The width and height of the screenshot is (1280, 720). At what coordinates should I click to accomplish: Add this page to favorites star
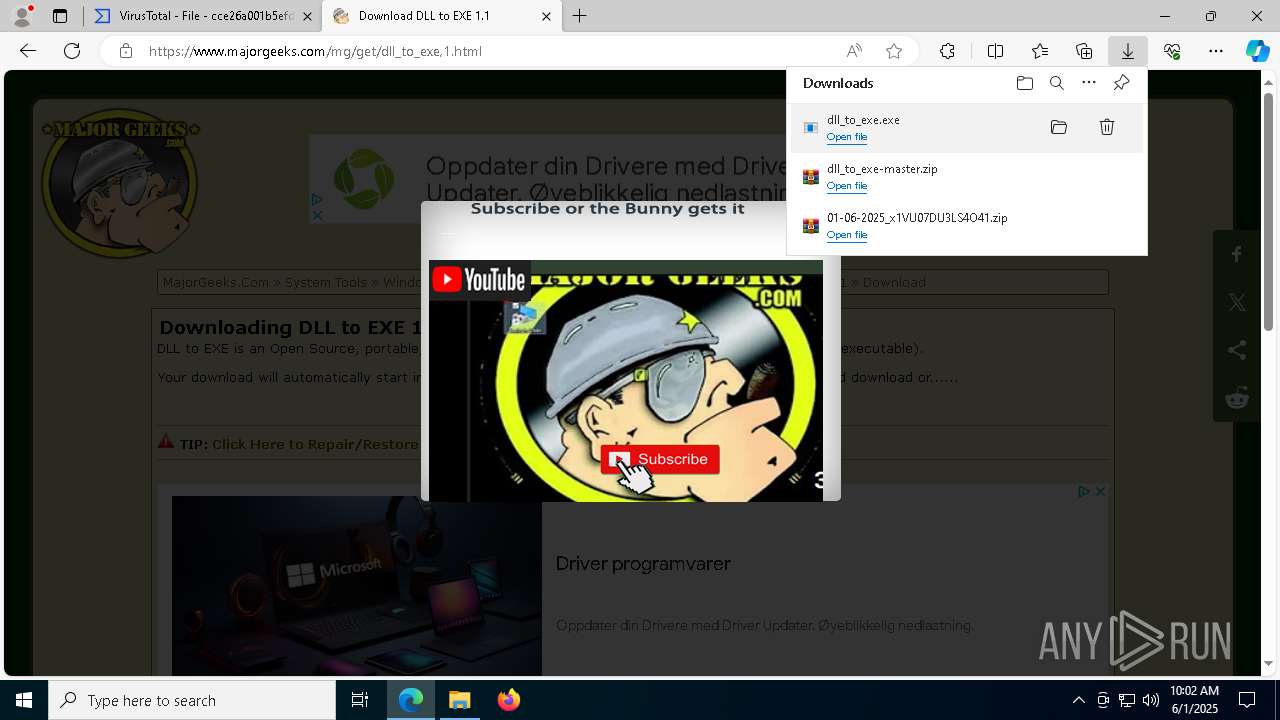[x=894, y=51]
